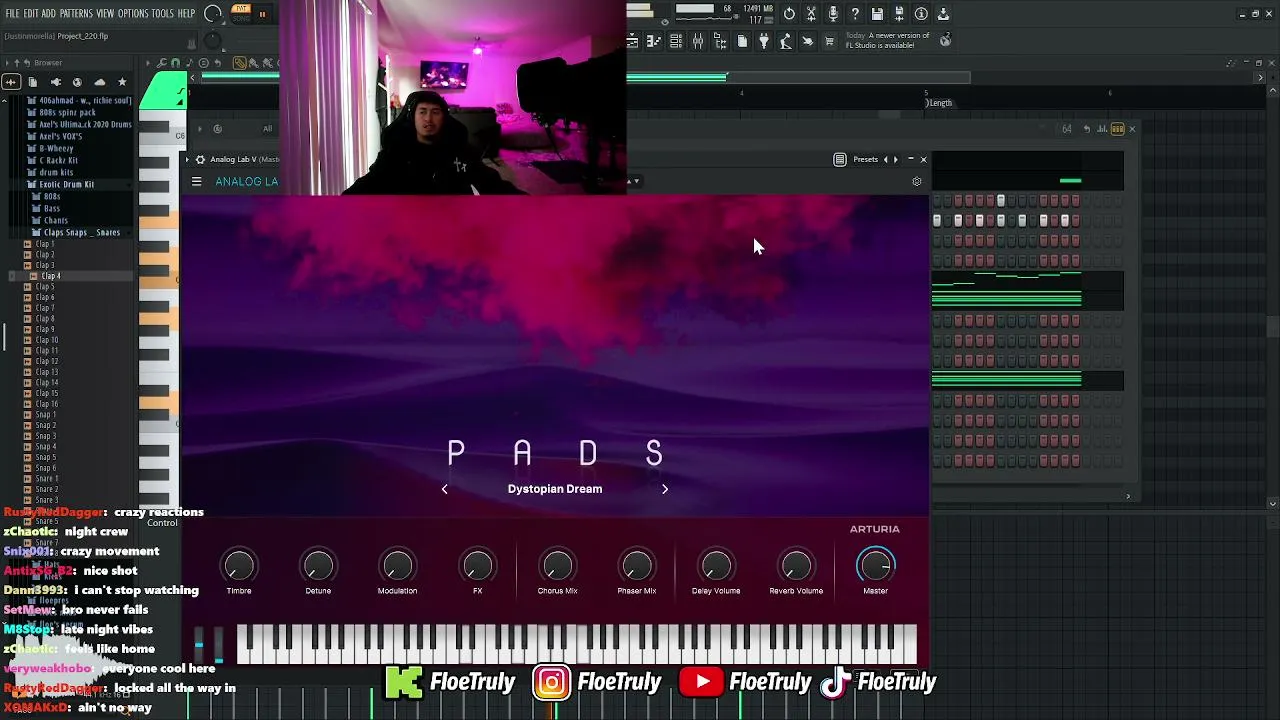1280x720 pixels.
Task: Open the TOOLS menu
Action: tap(163, 14)
